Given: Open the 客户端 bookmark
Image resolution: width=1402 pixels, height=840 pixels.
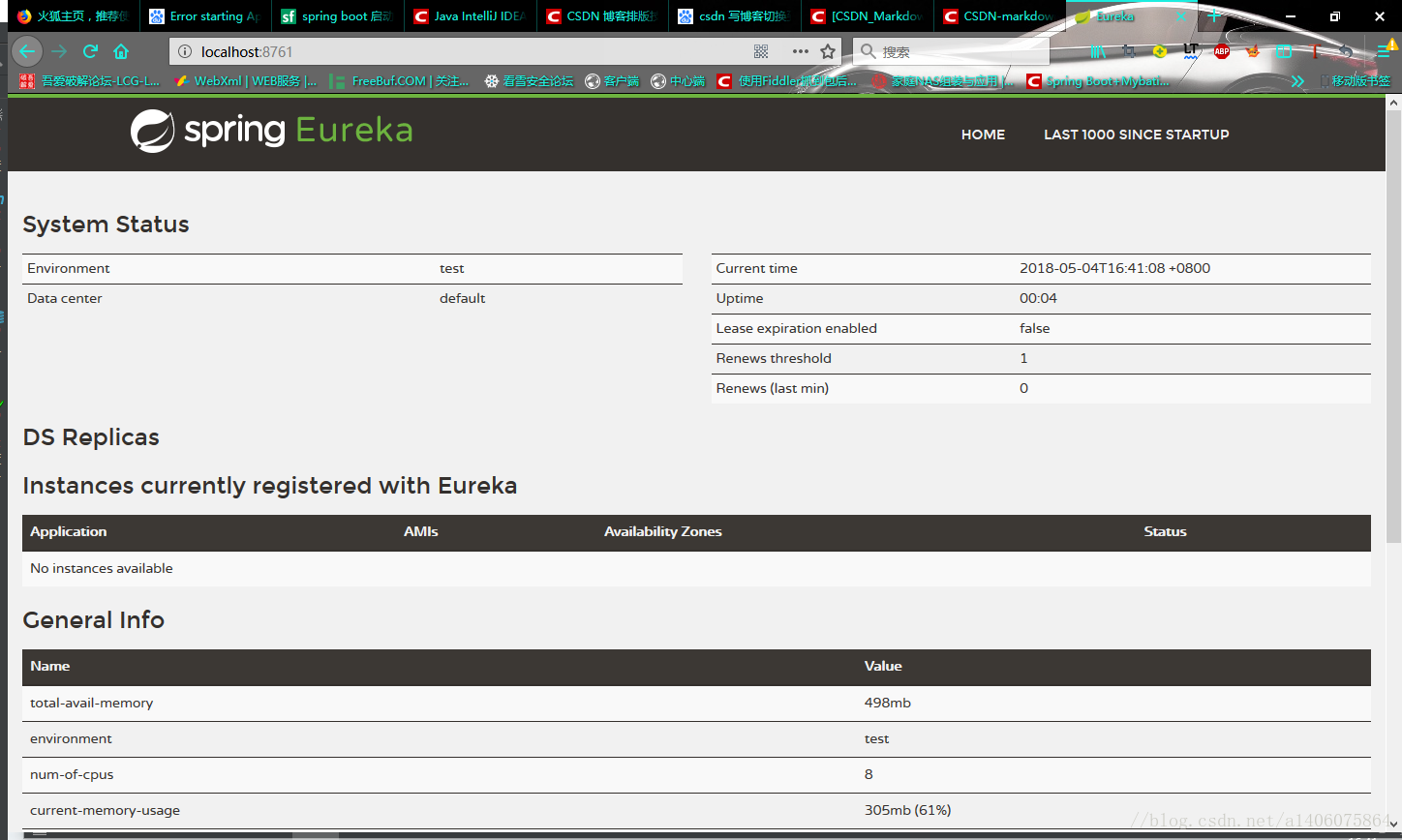Looking at the screenshot, I should (612, 81).
